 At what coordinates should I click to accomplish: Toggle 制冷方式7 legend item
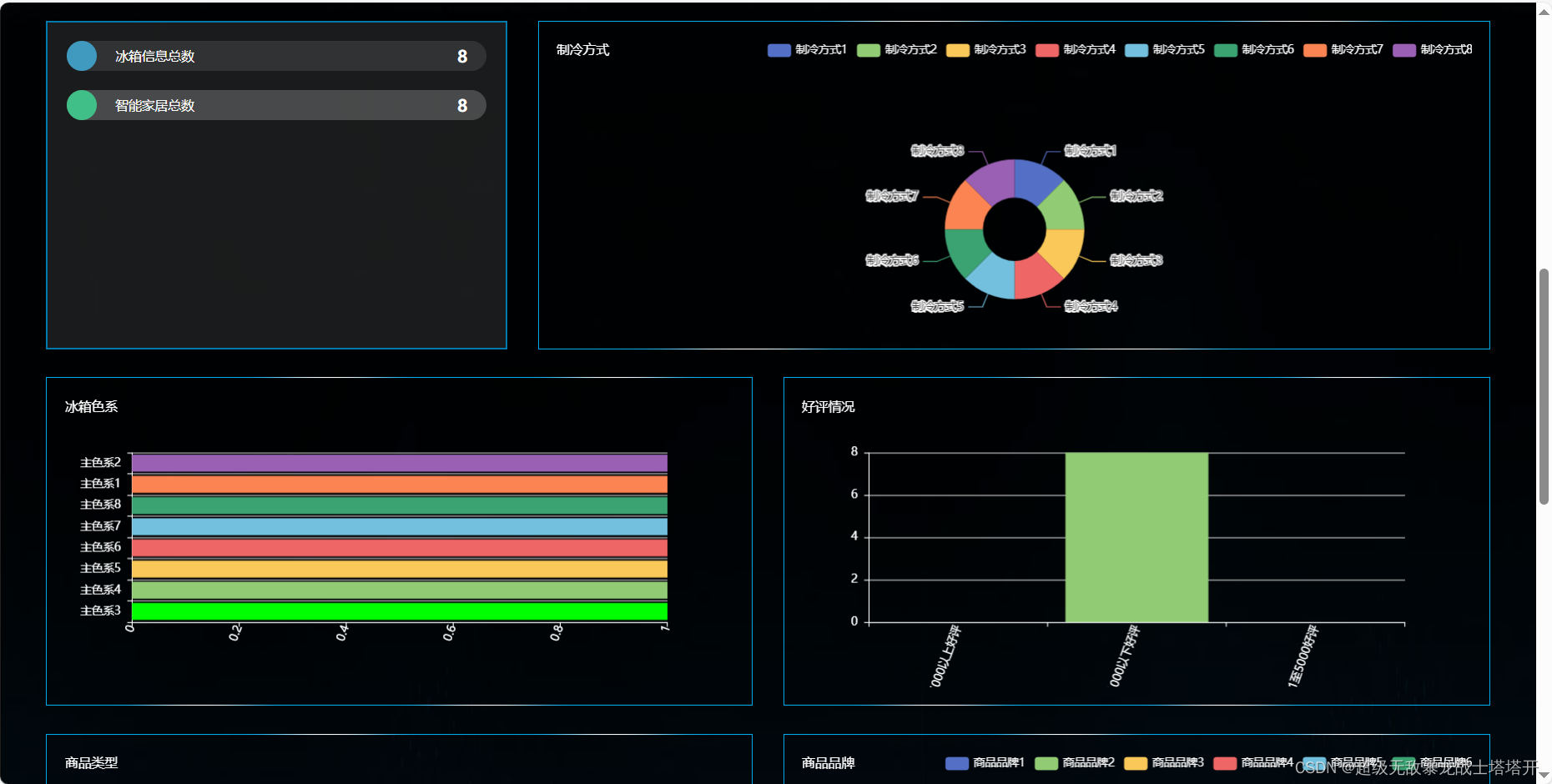tap(1343, 50)
